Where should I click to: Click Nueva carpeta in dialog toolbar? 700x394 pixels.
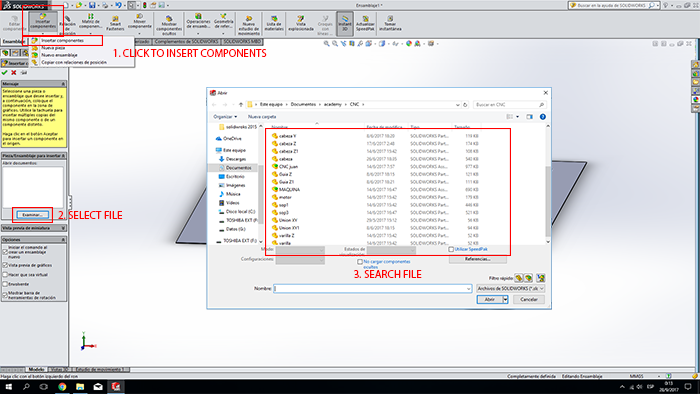pyautogui.click(x=262, y=117)
